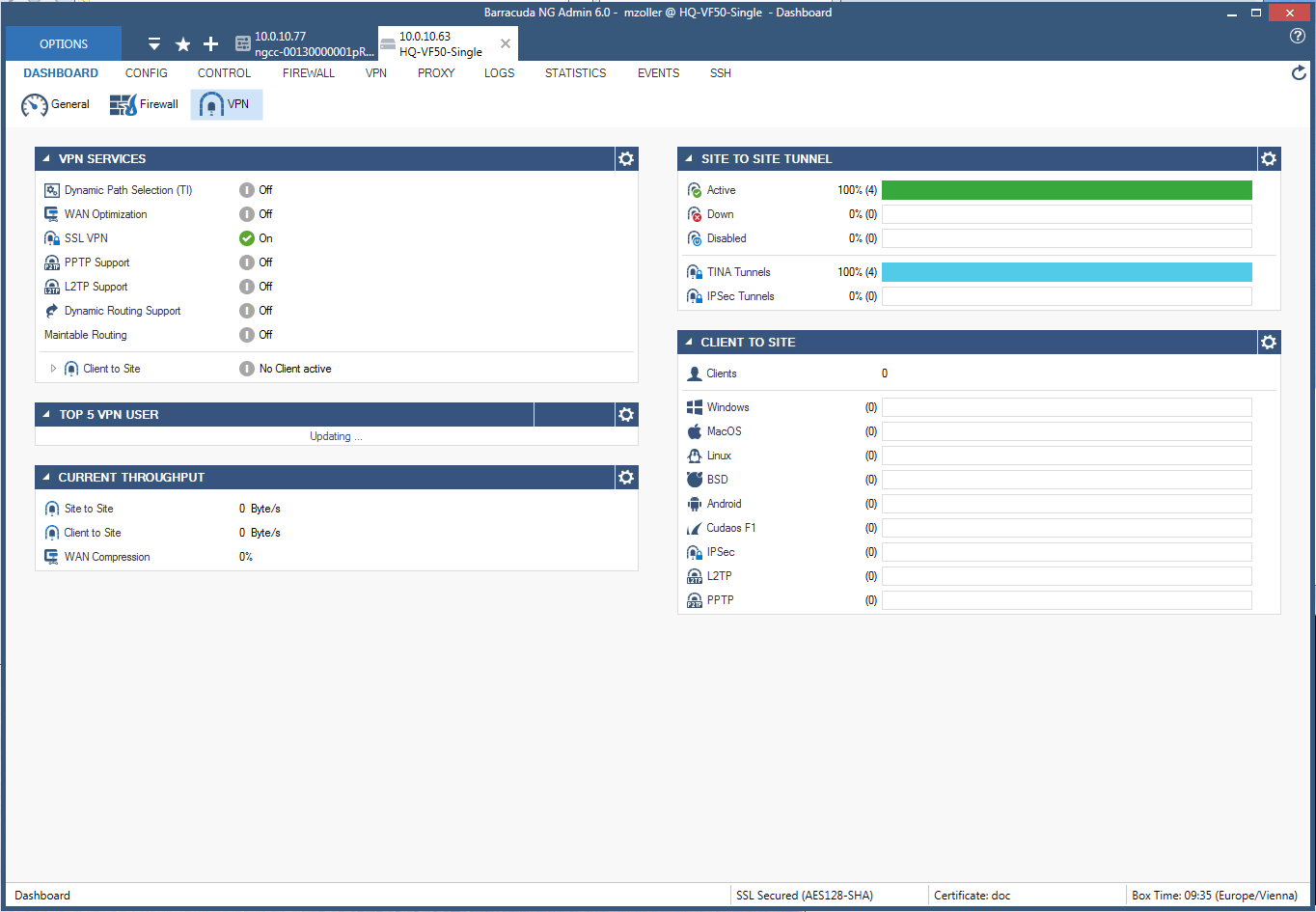Screen dimensions: 1316x912
Task: Switch to the CONFIG tab
Action: click(x=147, y=73)
